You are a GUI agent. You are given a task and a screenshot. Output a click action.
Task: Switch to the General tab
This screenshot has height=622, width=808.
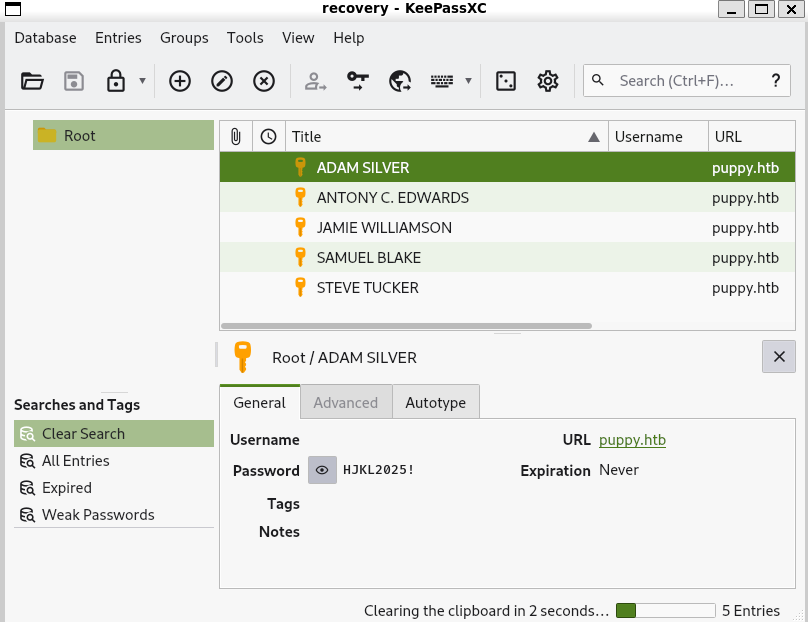coord(260,402)
